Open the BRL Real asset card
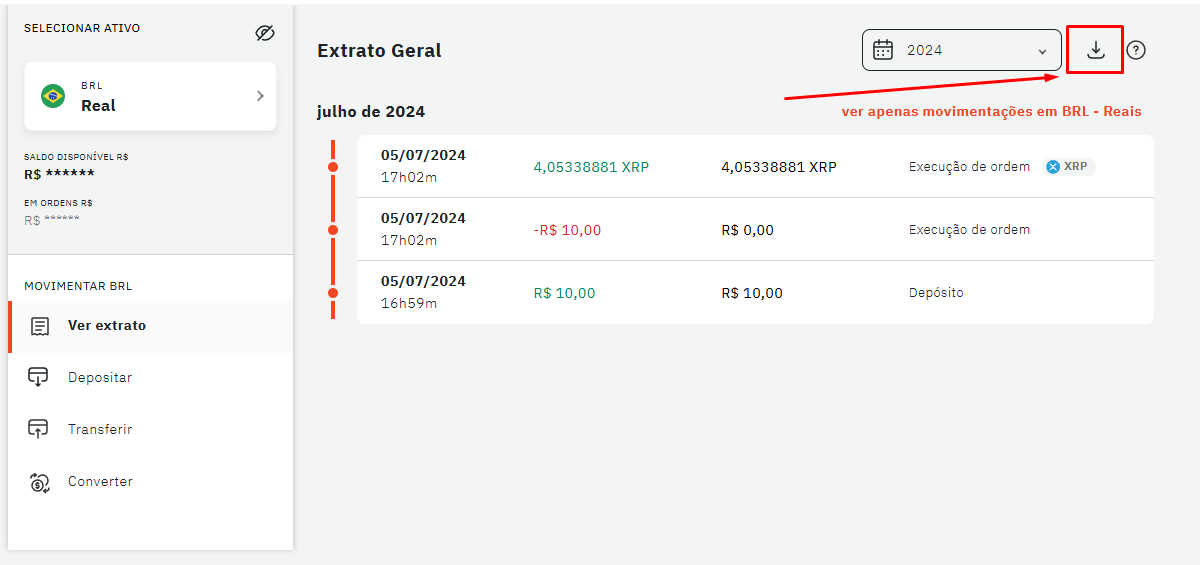 [150, 96]
